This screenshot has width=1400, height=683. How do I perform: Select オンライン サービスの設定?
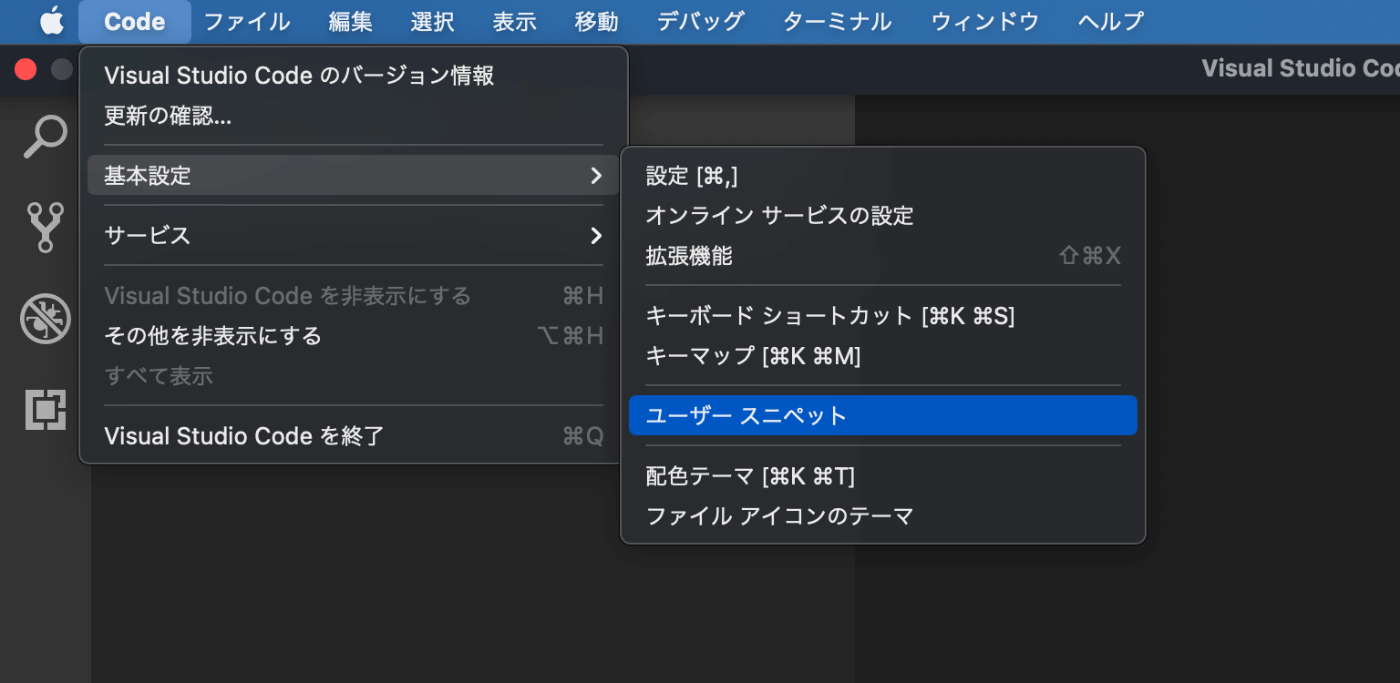click(x=883, y=216)
